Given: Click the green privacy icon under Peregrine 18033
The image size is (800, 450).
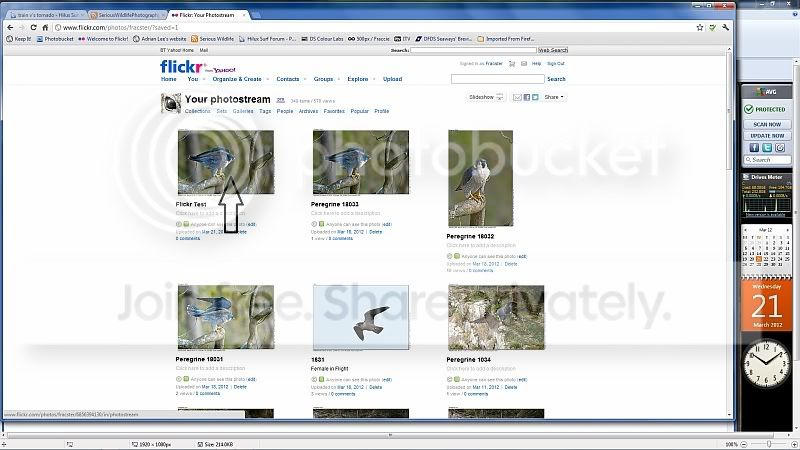Looking at the screenshot, I should tap(321, 224).
